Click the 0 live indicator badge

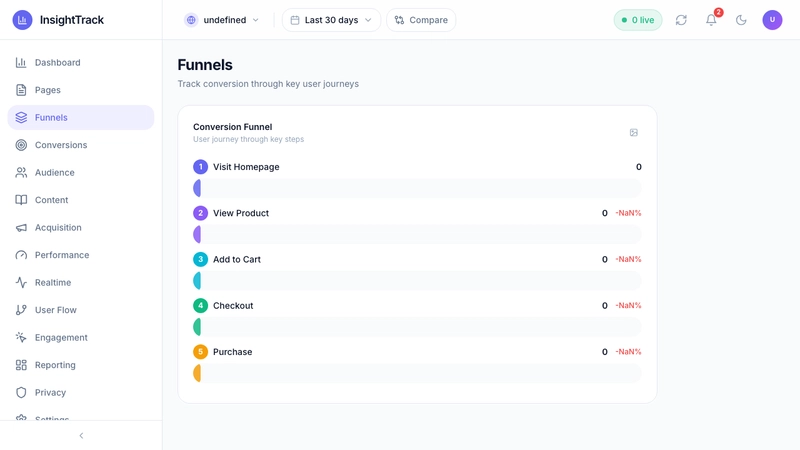click(x=638, y=20)
